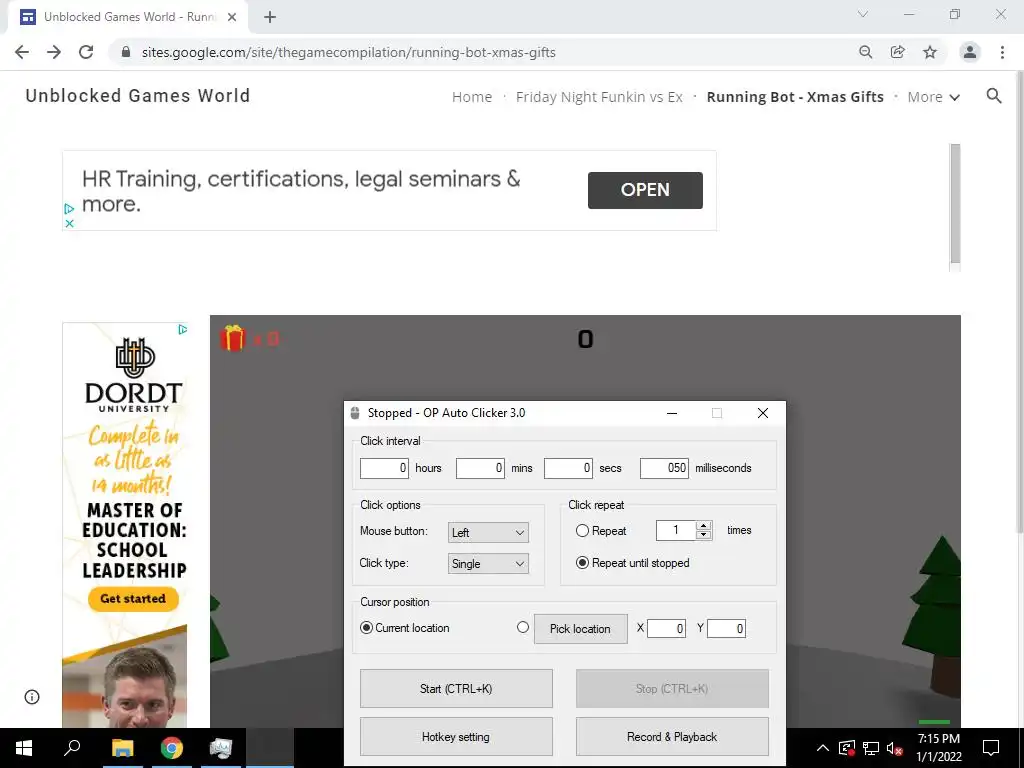Go back using the browser back arrow
1024x768 pixels.
coord(22,52)
